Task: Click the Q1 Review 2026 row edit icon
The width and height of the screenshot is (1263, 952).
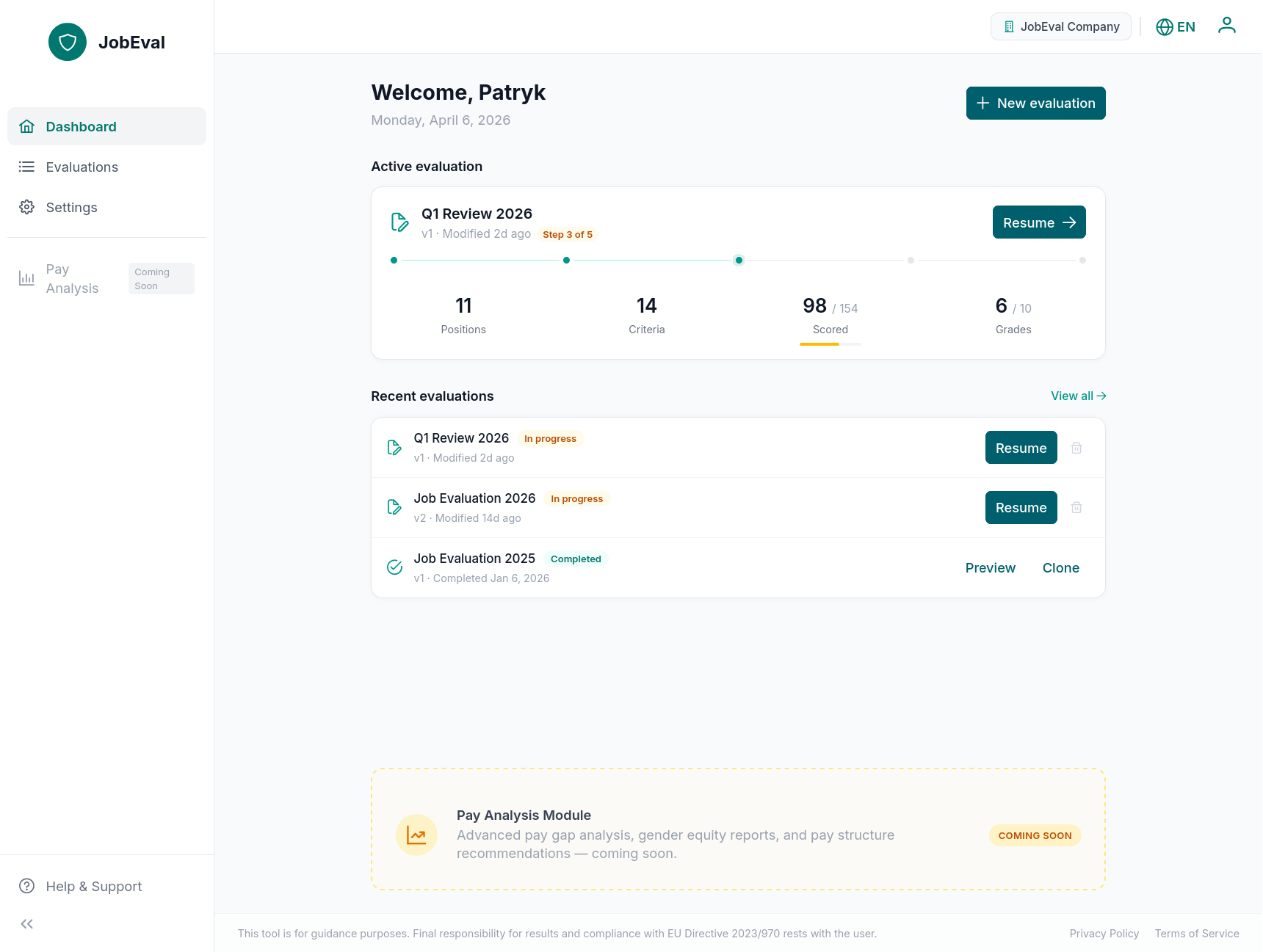Action: [x=394, y=447]
